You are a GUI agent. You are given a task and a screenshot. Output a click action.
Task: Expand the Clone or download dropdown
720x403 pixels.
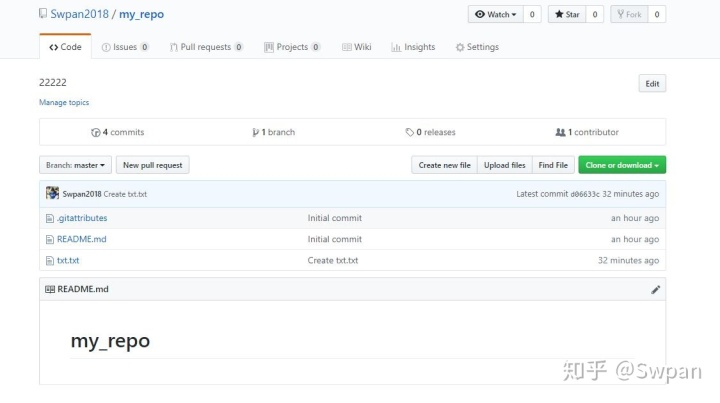(622, 165)
